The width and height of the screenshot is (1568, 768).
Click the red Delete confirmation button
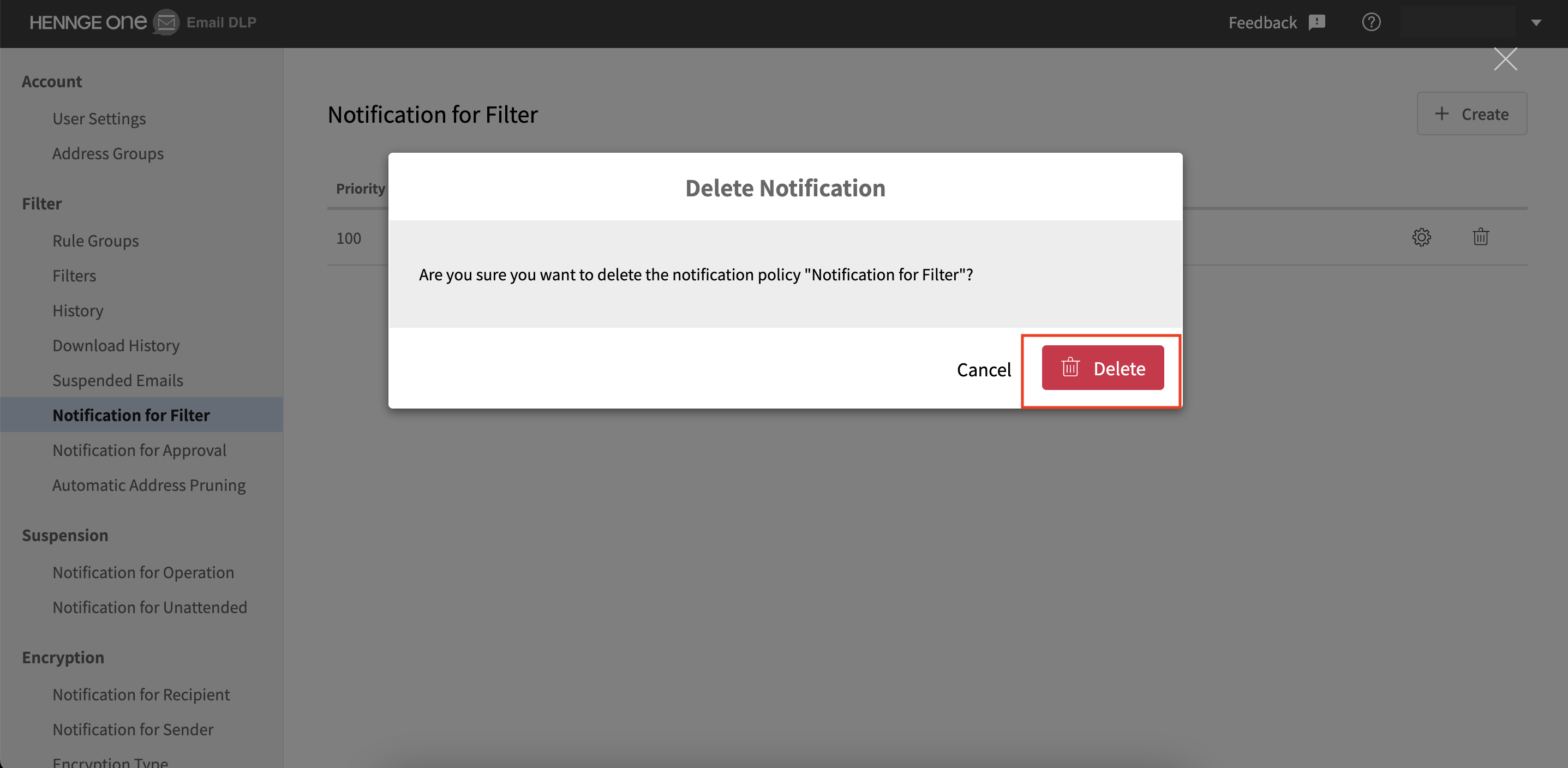coord(1103,368)
